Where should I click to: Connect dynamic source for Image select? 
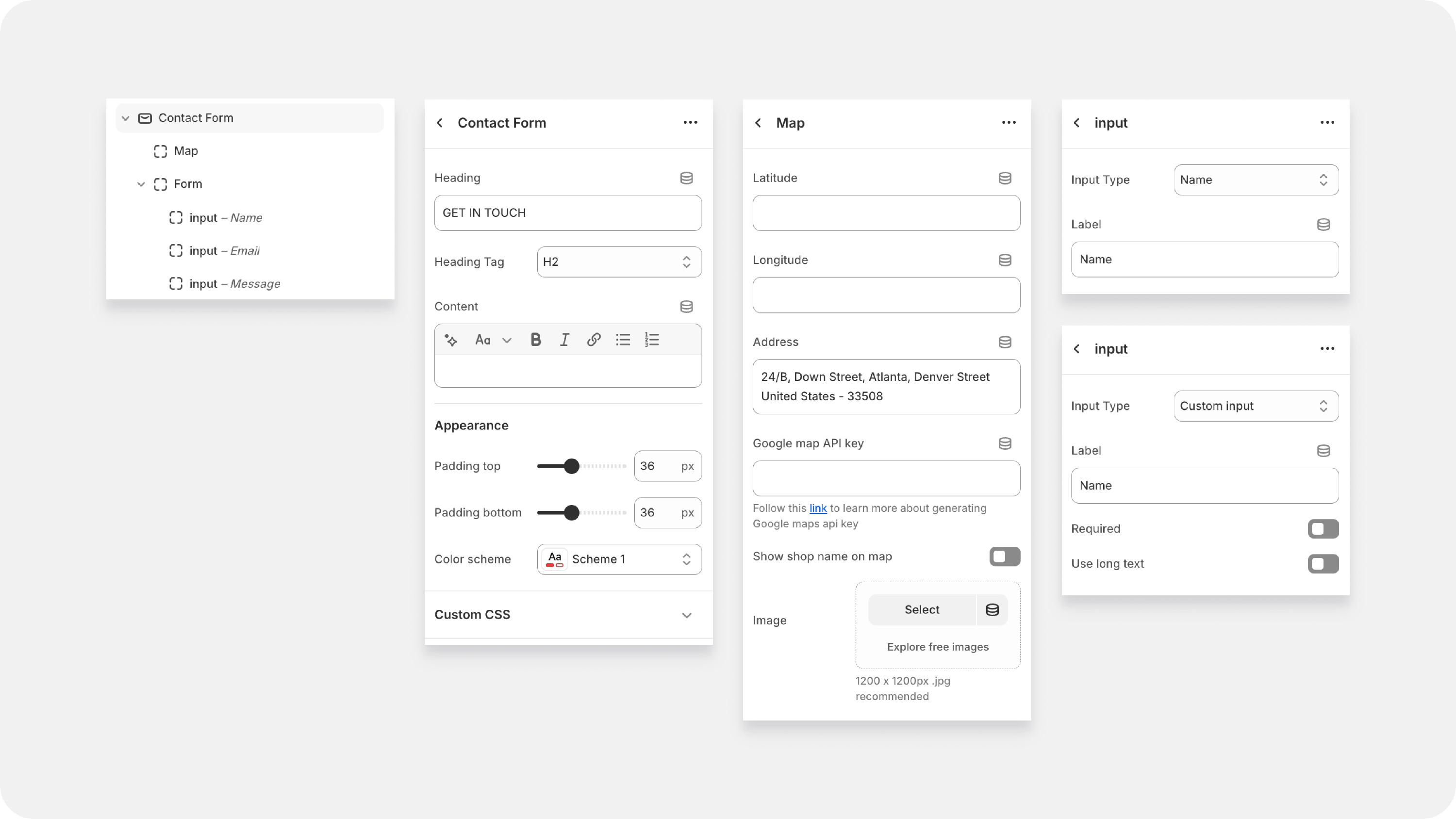coord(993,609)
